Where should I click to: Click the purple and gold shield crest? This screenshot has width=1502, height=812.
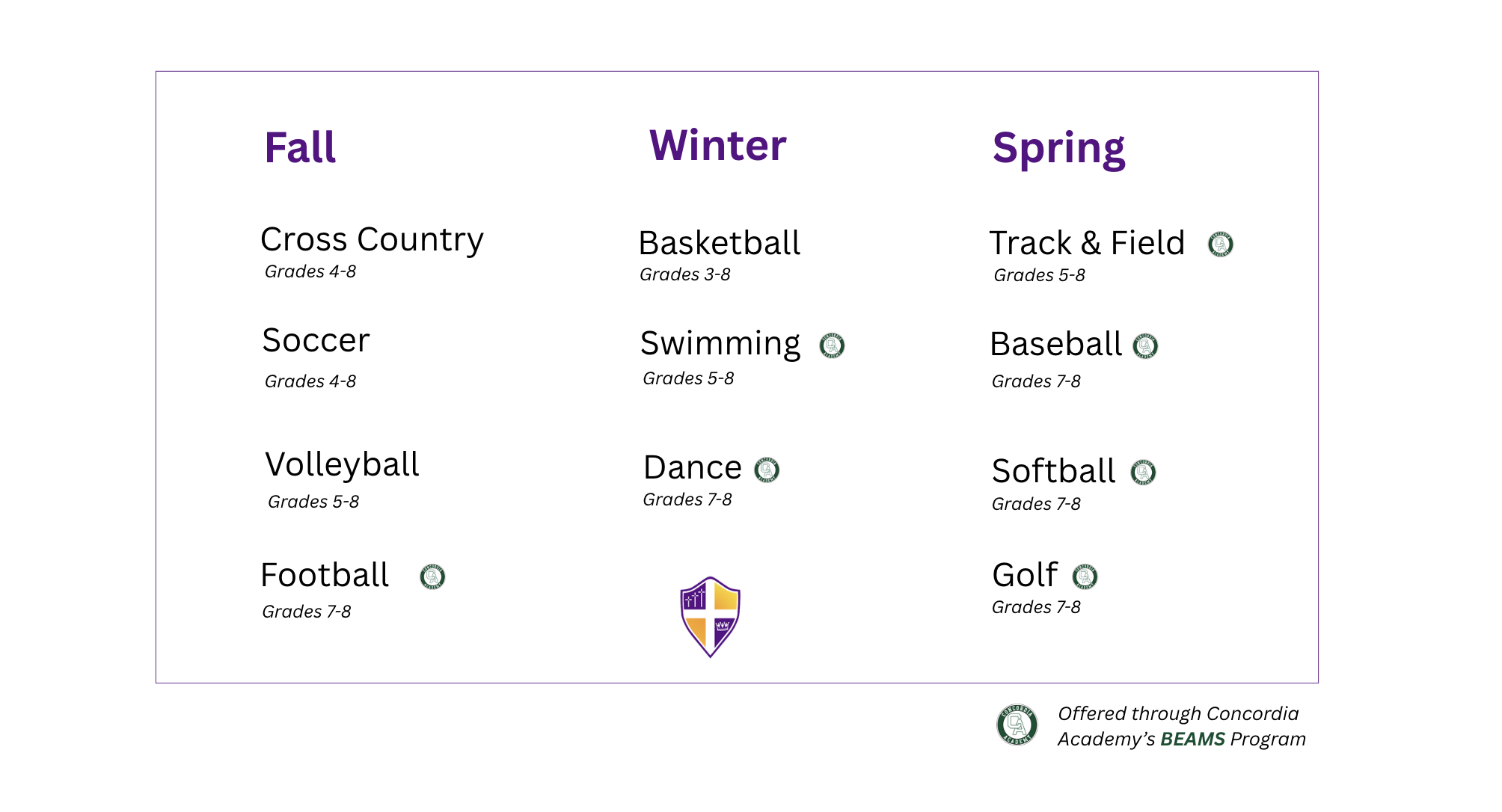(710, 617)
